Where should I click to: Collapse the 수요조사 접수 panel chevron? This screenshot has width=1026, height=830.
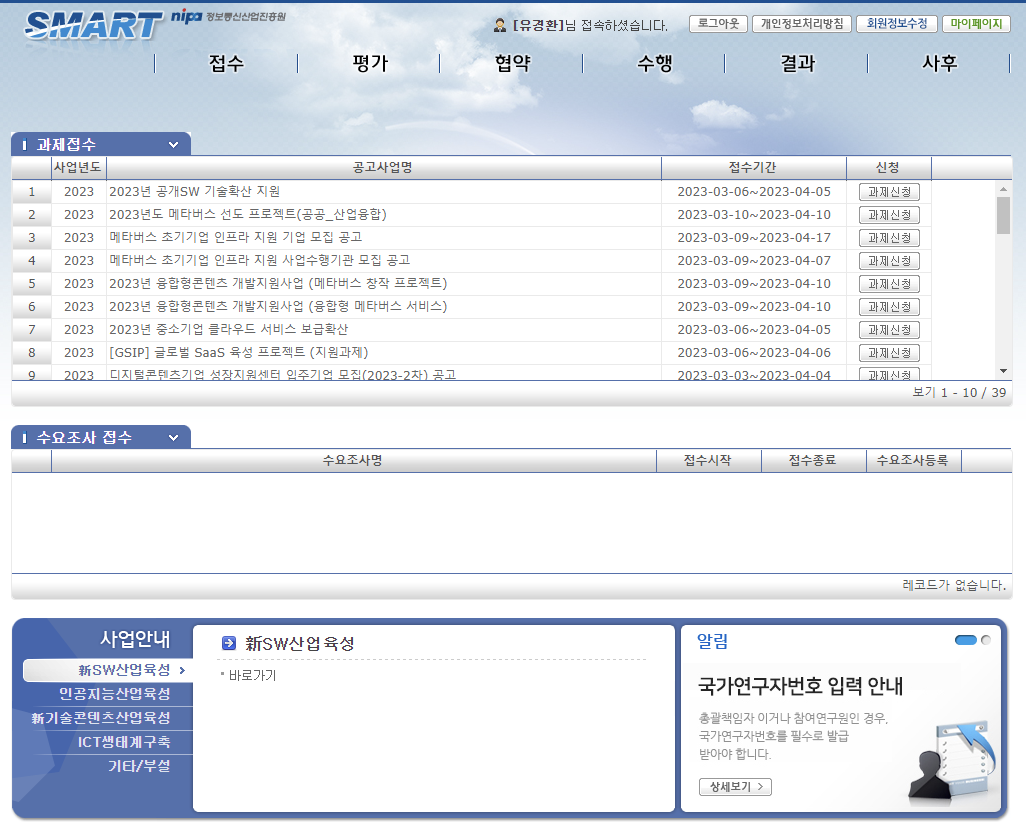point(173,438)
